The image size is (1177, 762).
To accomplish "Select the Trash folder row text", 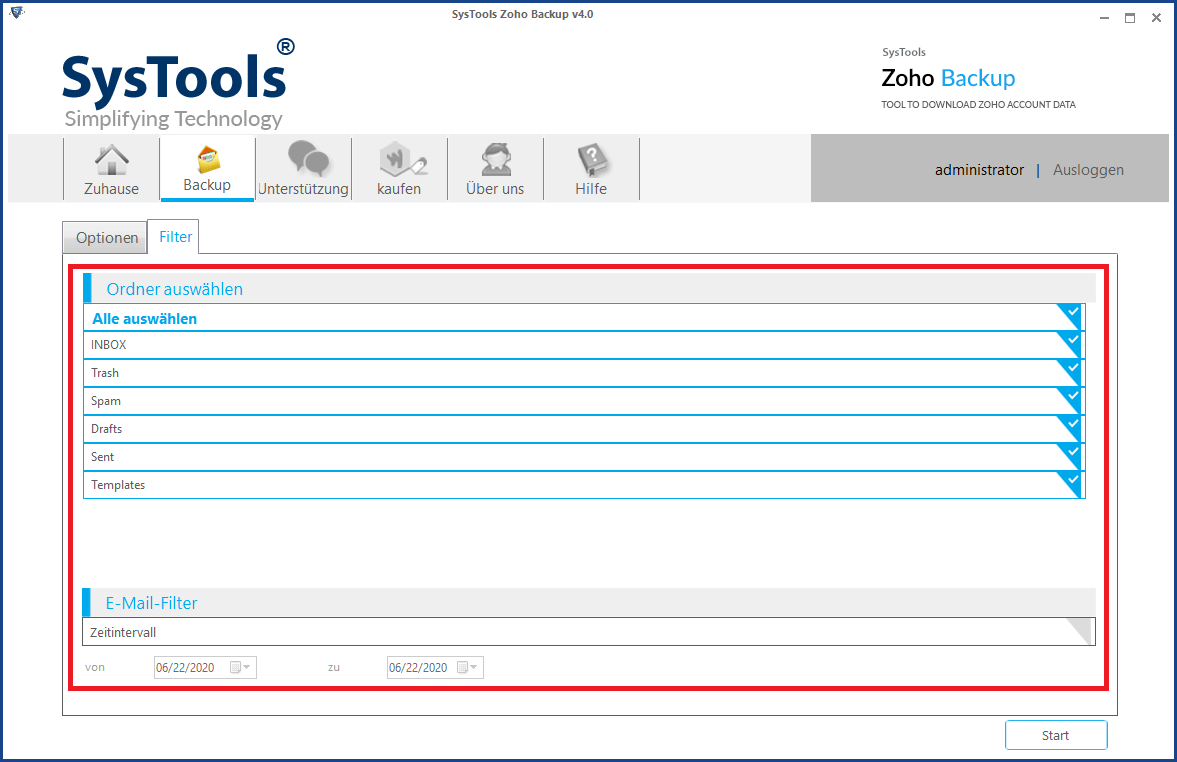I will pos(105,373).
